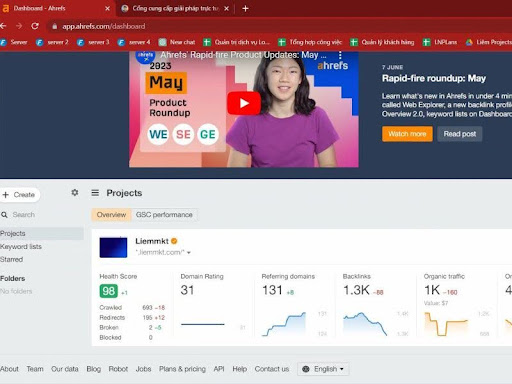
Task: Click the Read post button
Action: [460, 134]
